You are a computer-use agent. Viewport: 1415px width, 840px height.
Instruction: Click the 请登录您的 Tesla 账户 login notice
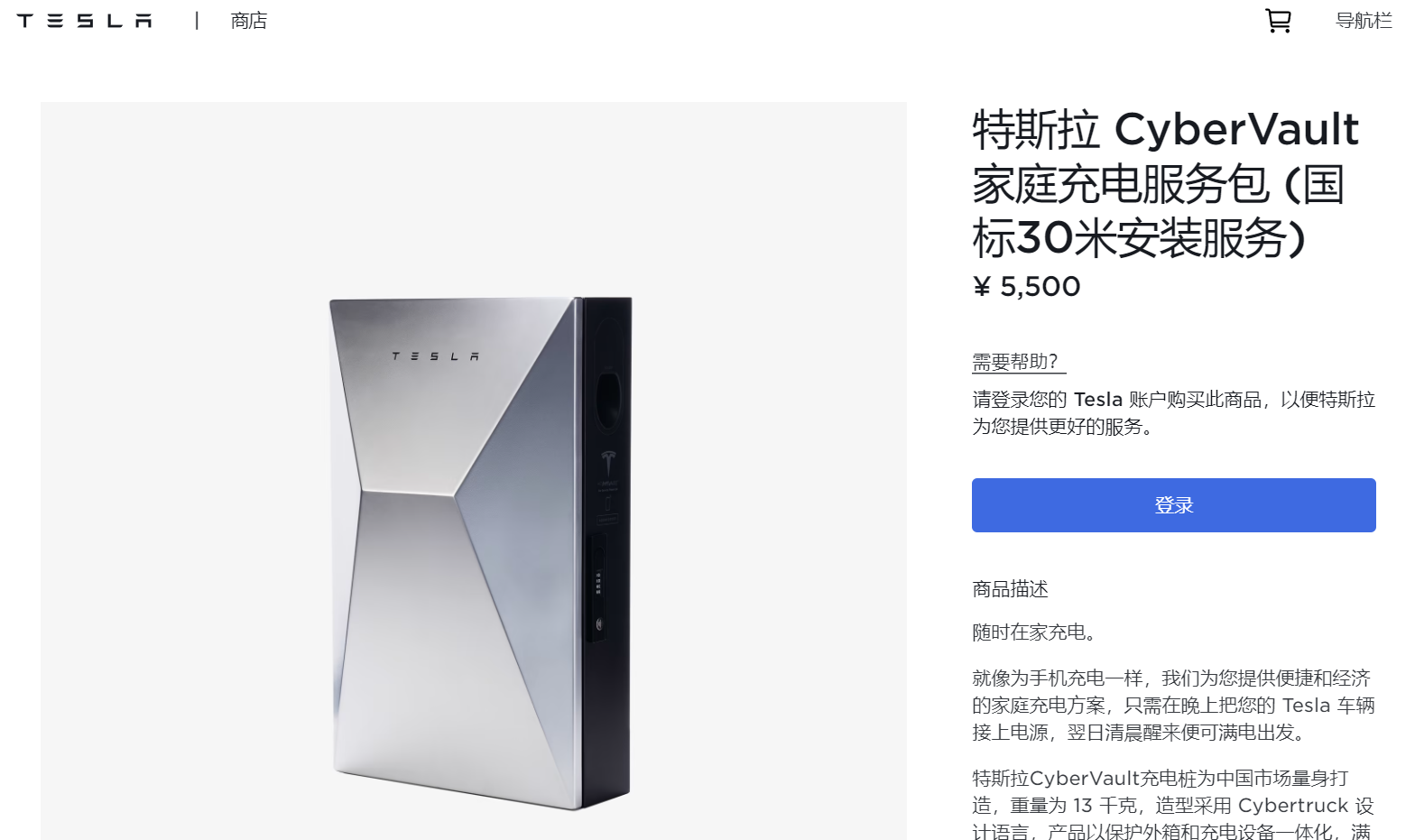[1173, 412]
